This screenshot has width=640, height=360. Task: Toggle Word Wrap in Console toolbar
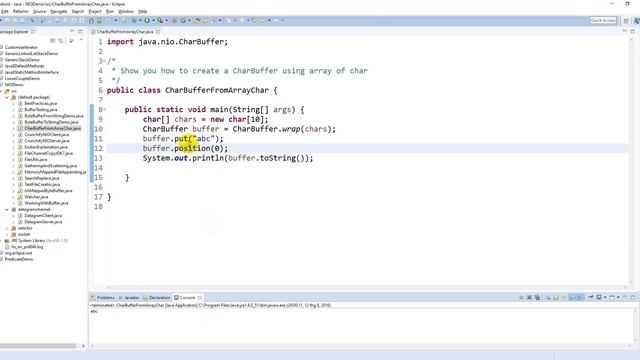click(564, 298)
